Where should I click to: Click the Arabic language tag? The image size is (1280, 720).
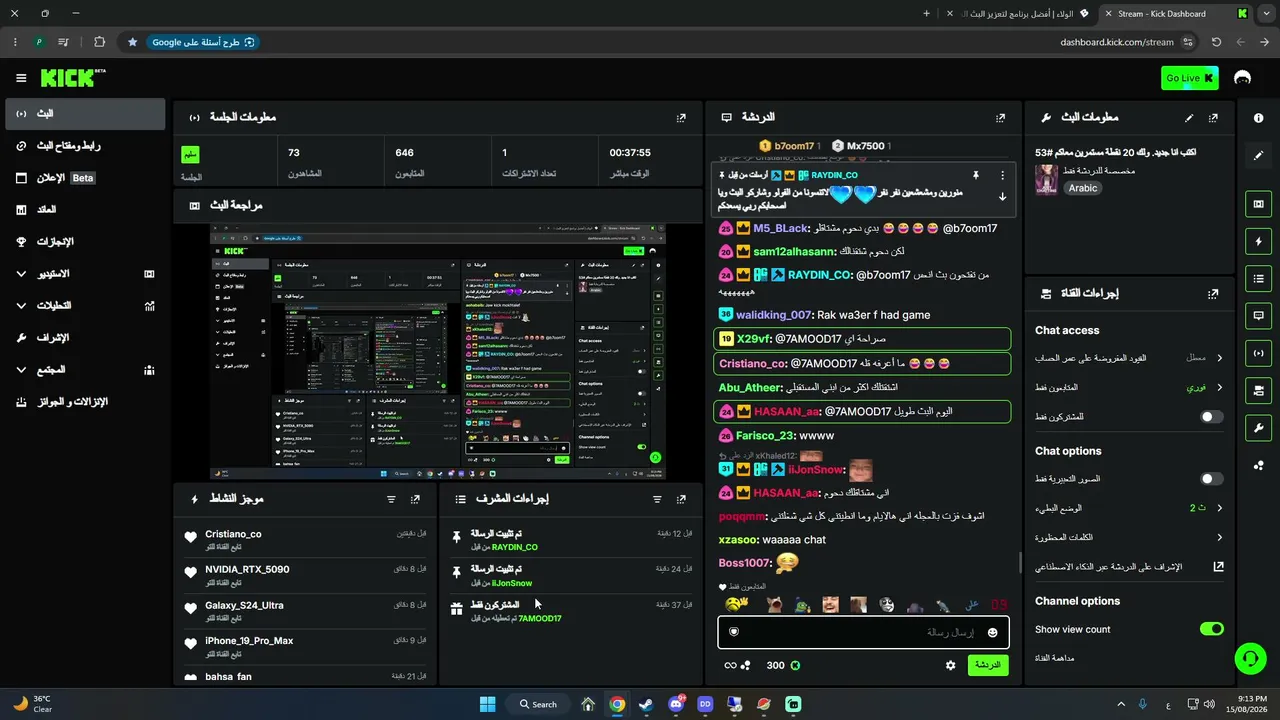click(x=1083, y=188)
